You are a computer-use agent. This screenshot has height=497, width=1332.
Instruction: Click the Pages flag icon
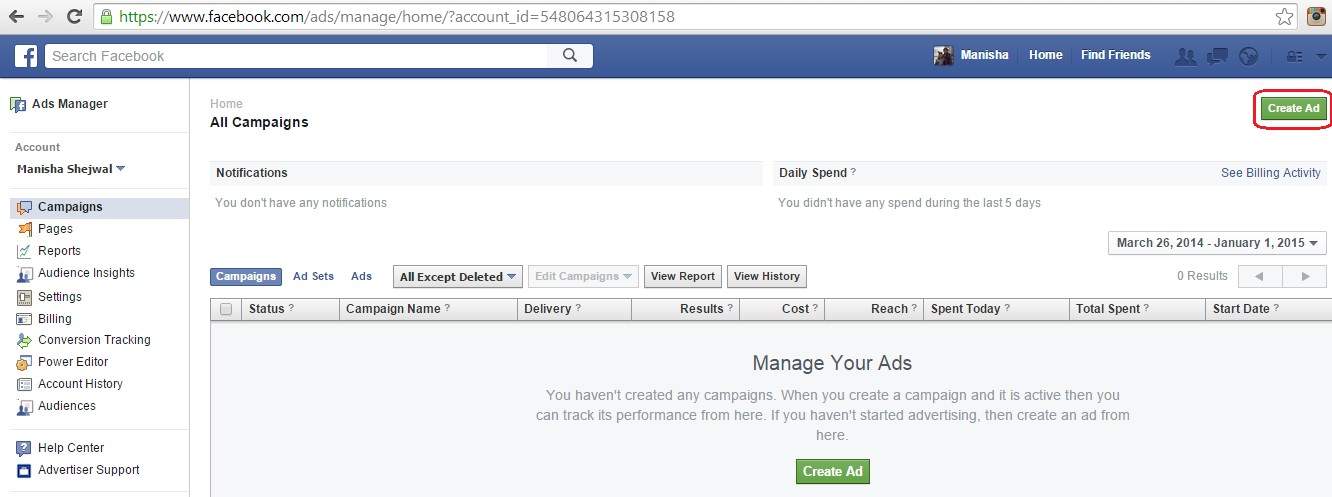coord(25,230)
